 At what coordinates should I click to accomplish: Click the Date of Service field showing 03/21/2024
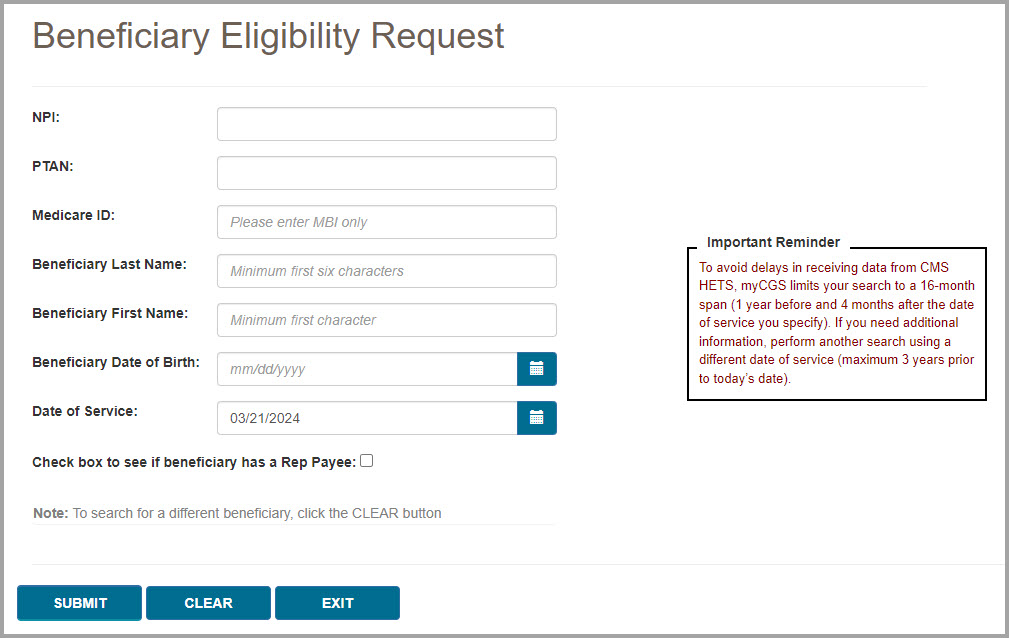click(x=366, y=417)
